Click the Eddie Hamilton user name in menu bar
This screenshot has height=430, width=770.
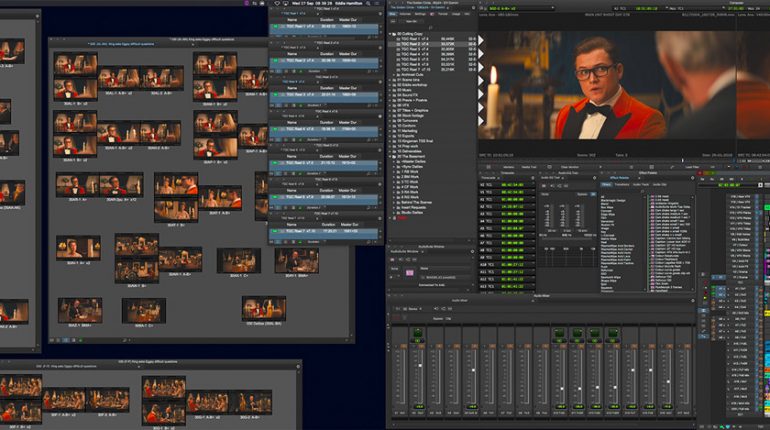(x=349, y=3)
